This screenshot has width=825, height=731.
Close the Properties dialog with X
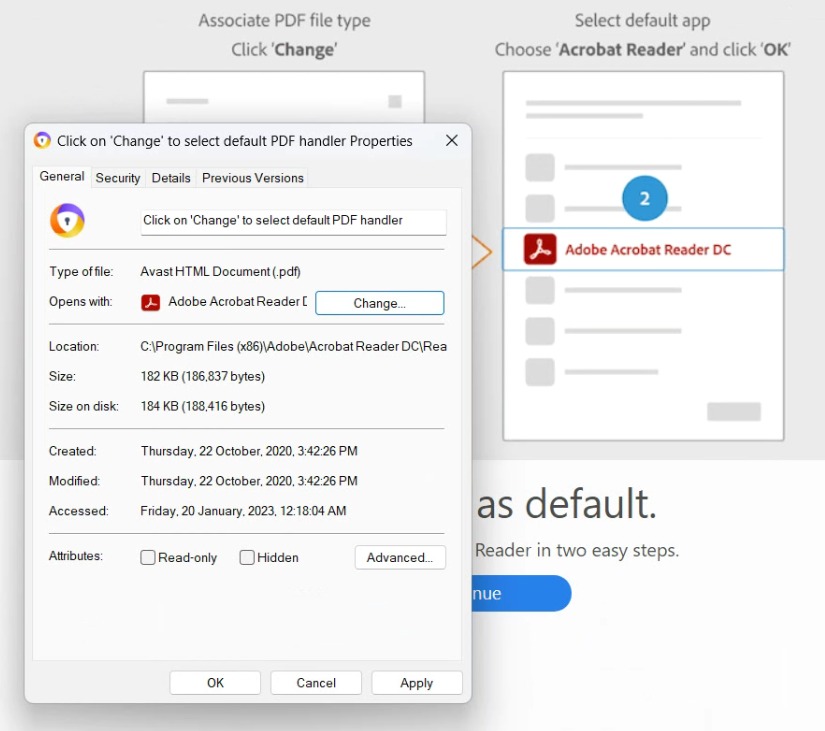[x=451, y=141]
